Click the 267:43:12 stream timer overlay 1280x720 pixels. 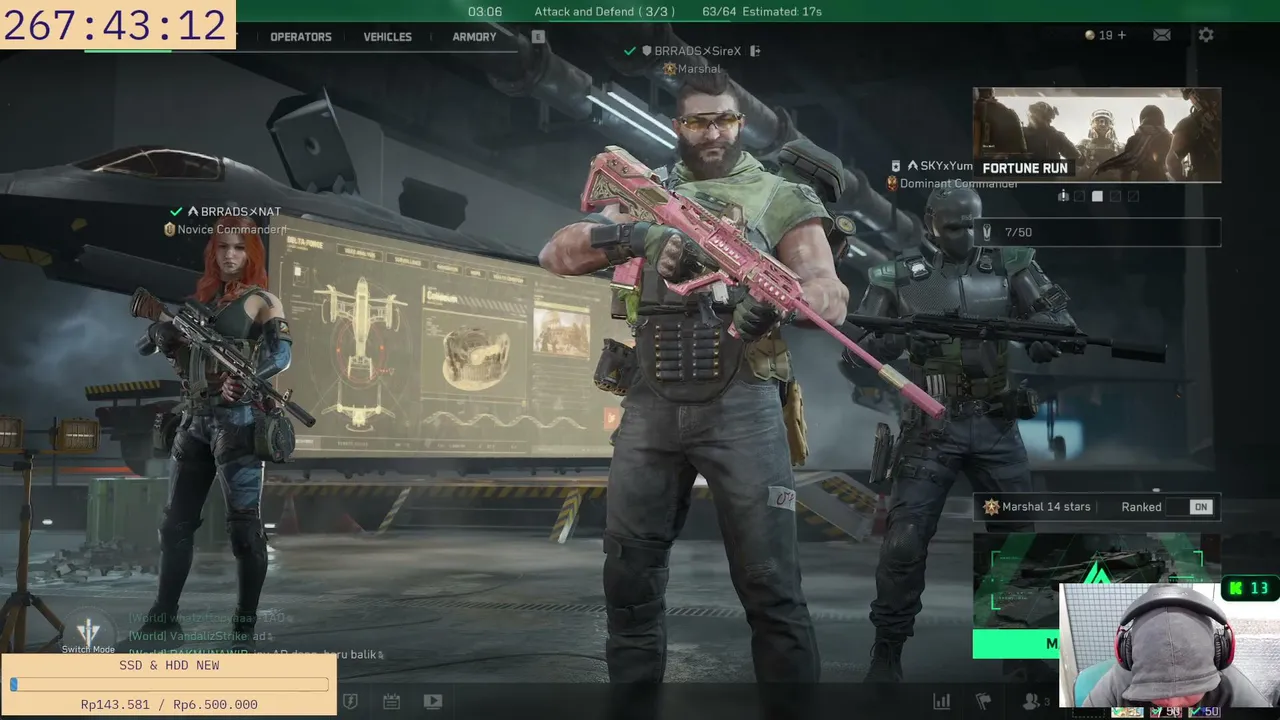pos(116,25)
